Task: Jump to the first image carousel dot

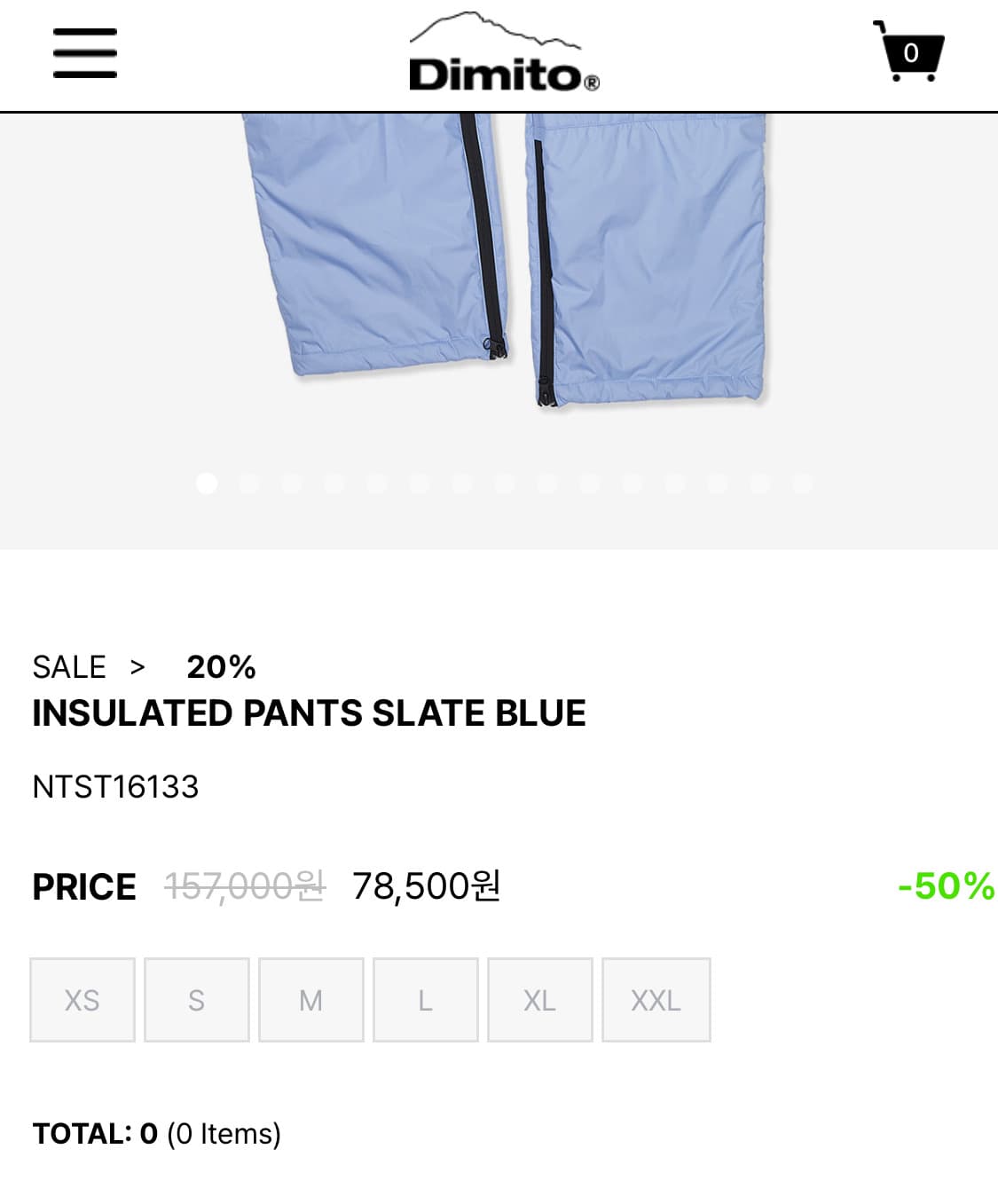Action: coord(207,483)
